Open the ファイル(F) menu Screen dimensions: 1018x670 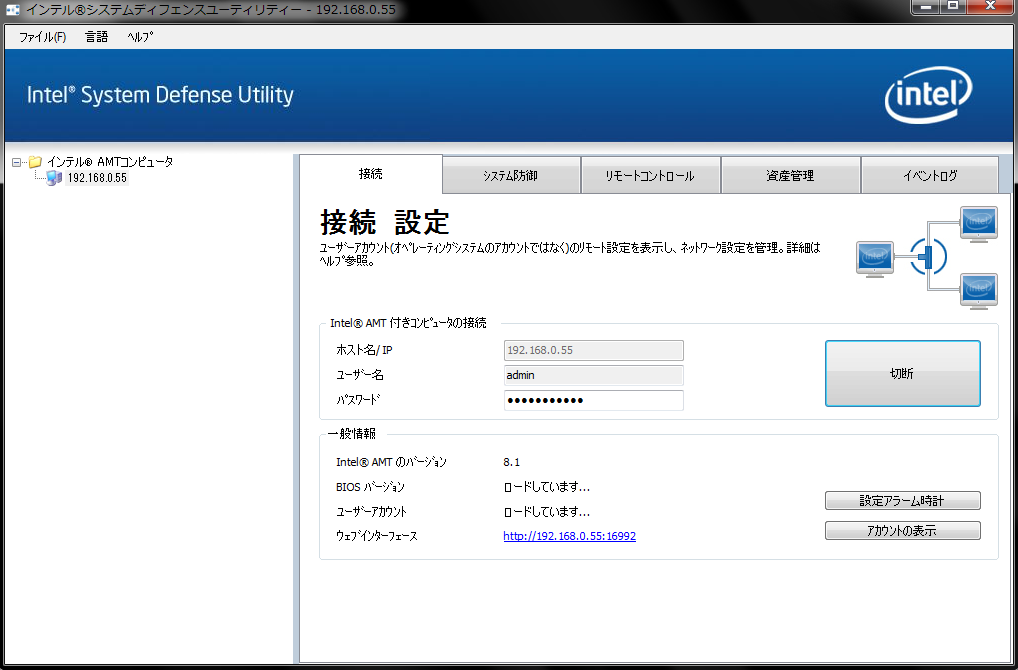click(x=43, y=37)
